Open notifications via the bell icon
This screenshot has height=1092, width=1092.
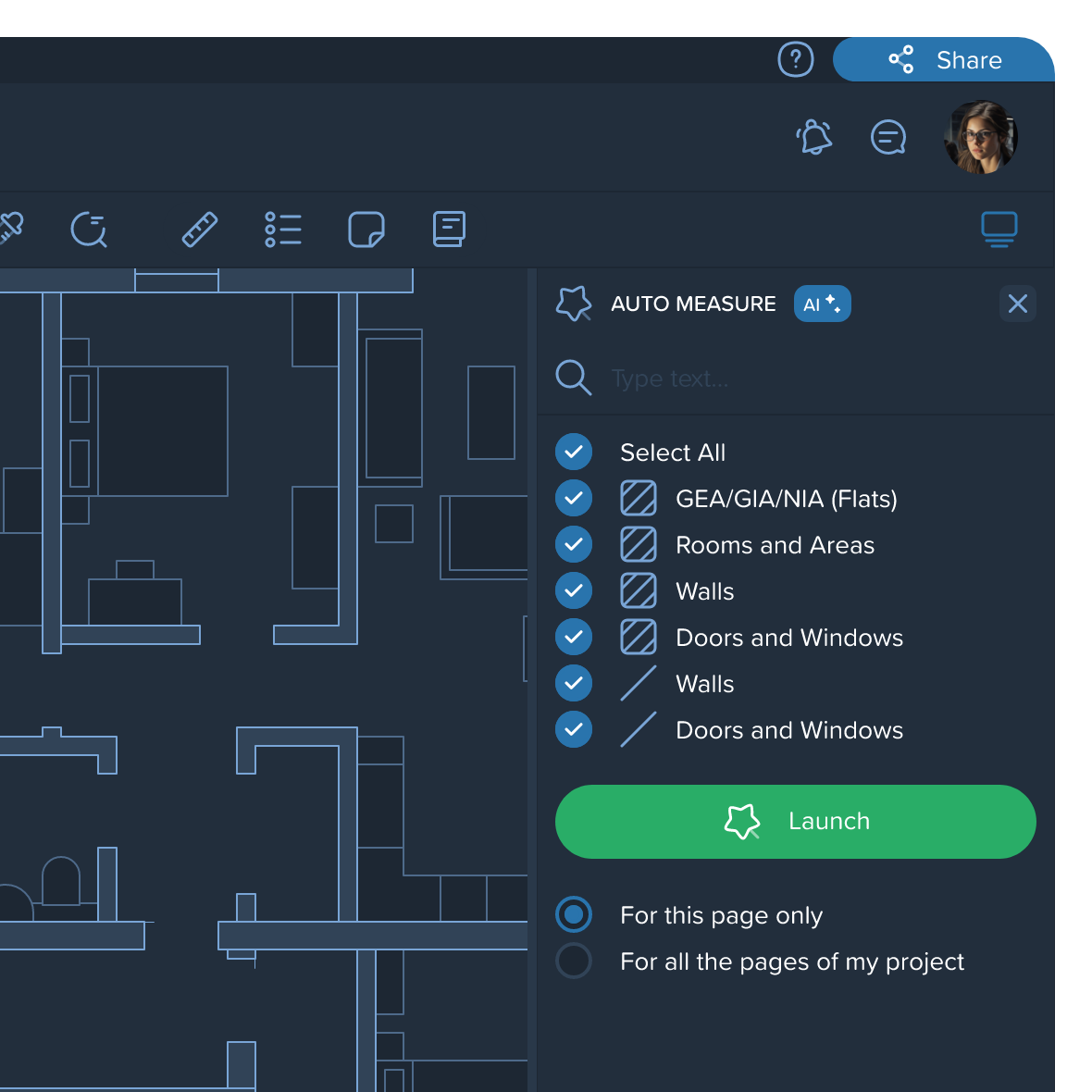point(813,137)
